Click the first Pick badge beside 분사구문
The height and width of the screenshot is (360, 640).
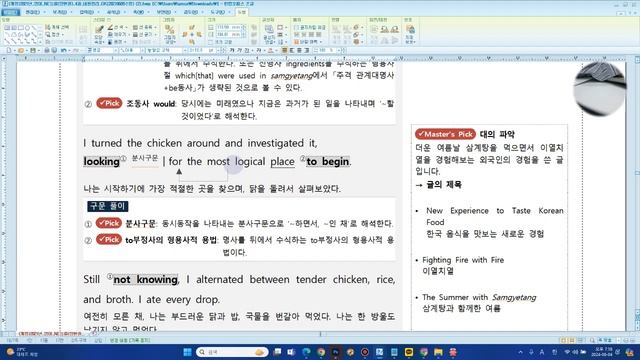[x=109, y=223]
